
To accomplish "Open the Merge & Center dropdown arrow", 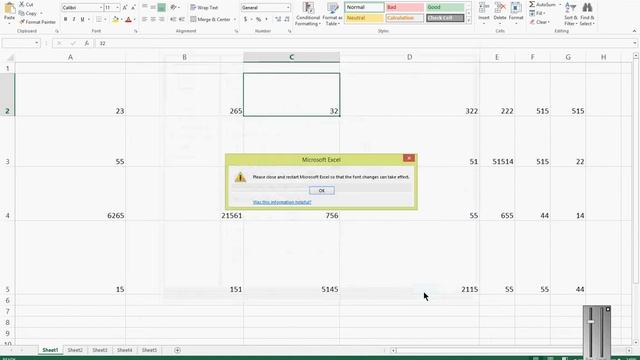I will (235, 19).
